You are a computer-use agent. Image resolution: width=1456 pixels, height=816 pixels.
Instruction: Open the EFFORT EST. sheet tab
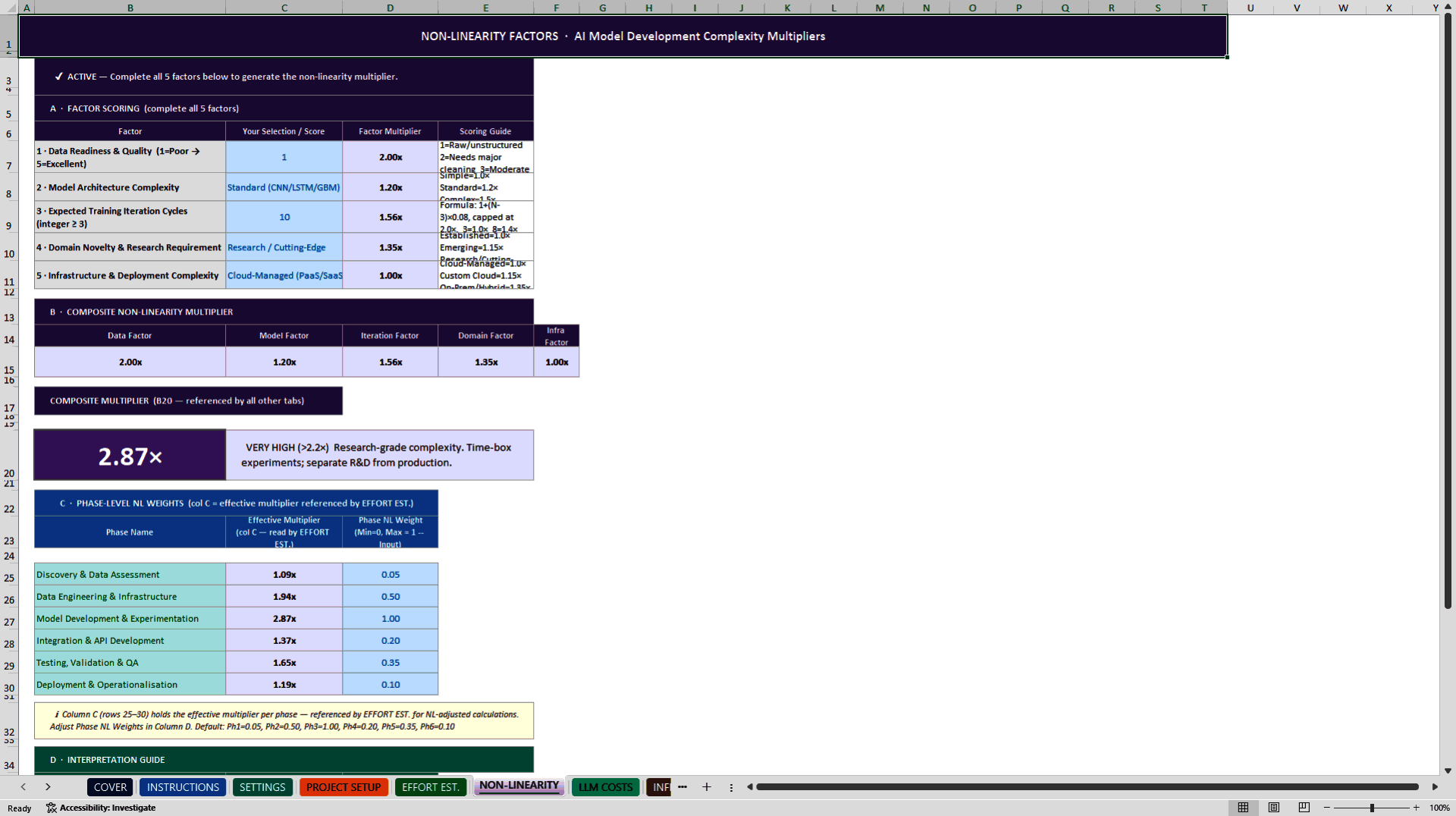coord(431,787)
